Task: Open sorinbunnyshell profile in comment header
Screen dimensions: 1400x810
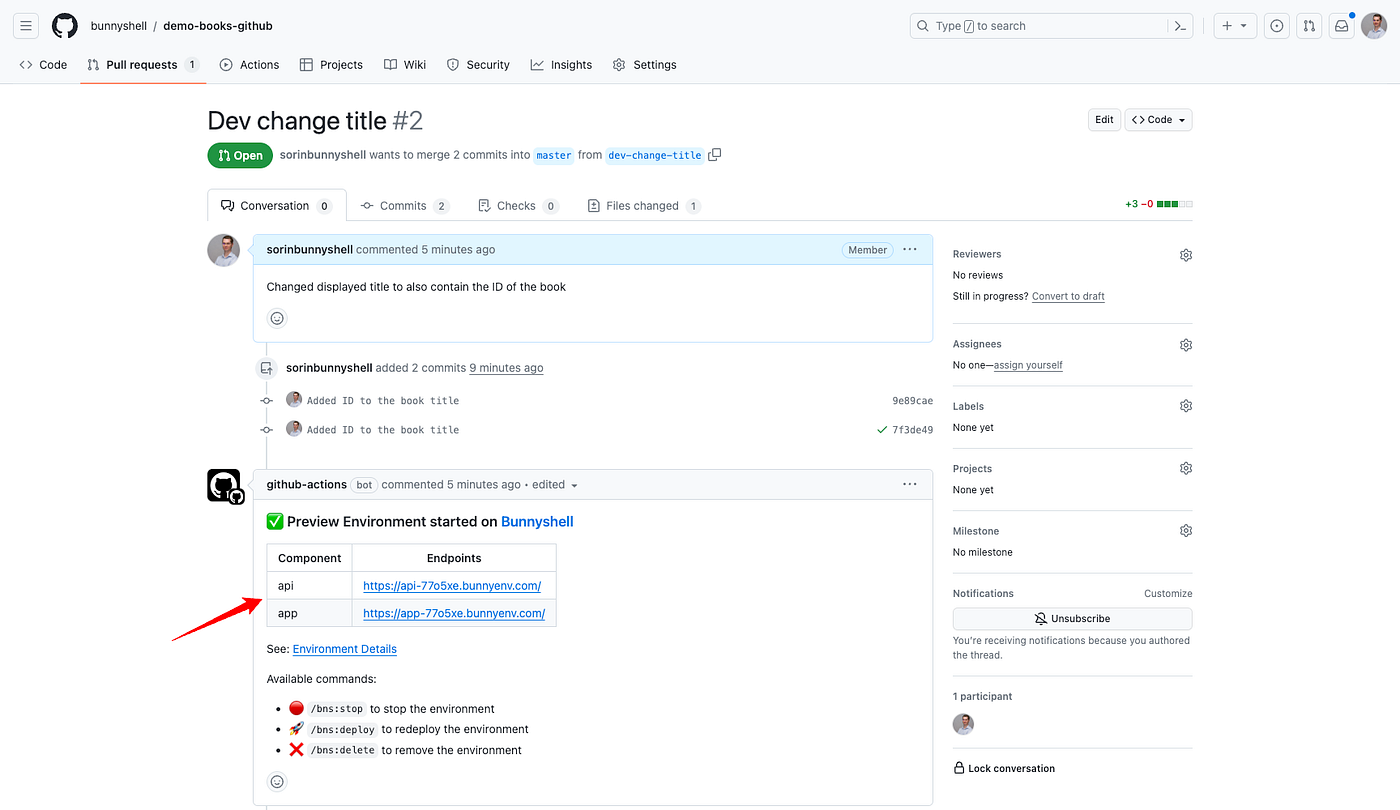Action: pyautogui.click(x=310, y=250)
